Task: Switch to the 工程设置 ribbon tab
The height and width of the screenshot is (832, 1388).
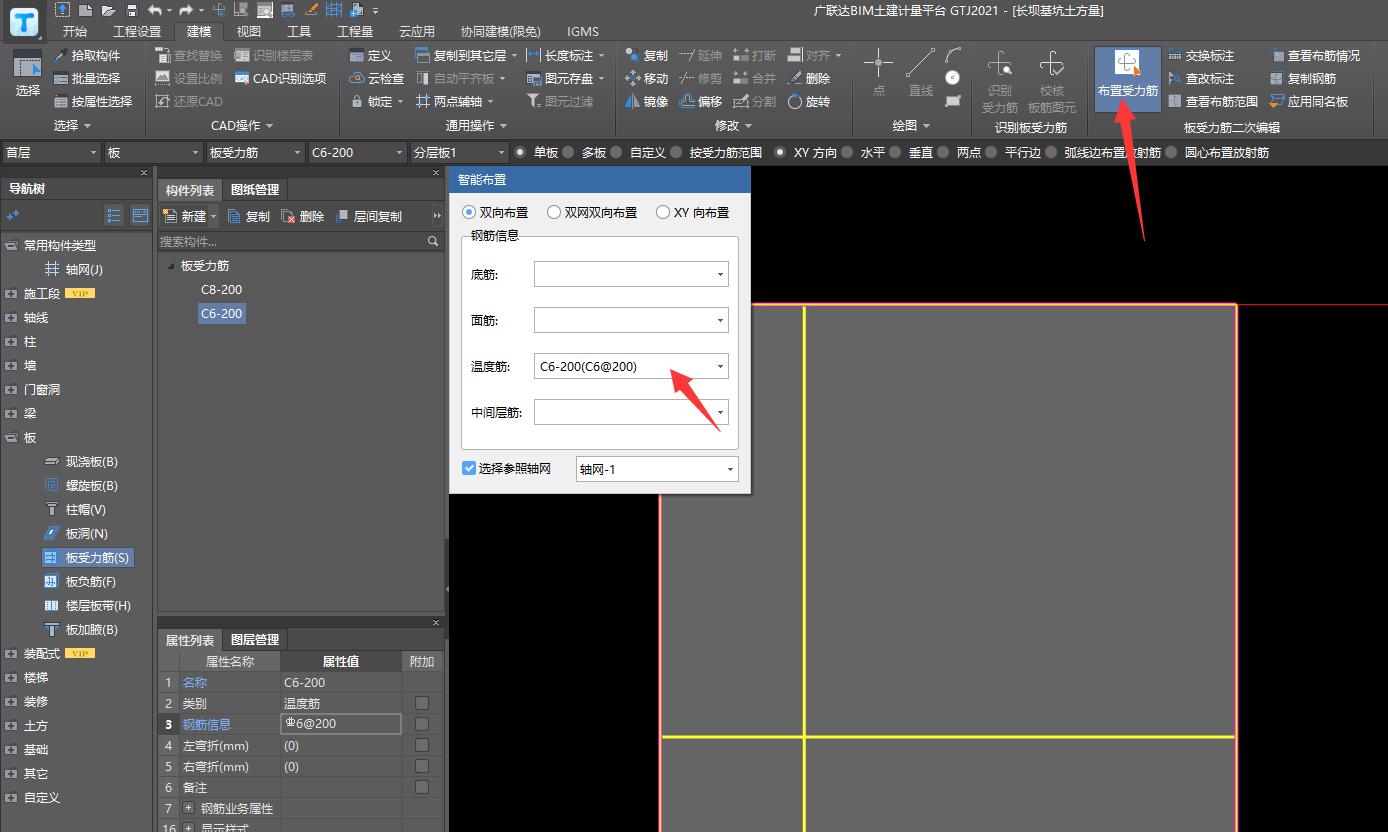Action: [x=137, y=32]
